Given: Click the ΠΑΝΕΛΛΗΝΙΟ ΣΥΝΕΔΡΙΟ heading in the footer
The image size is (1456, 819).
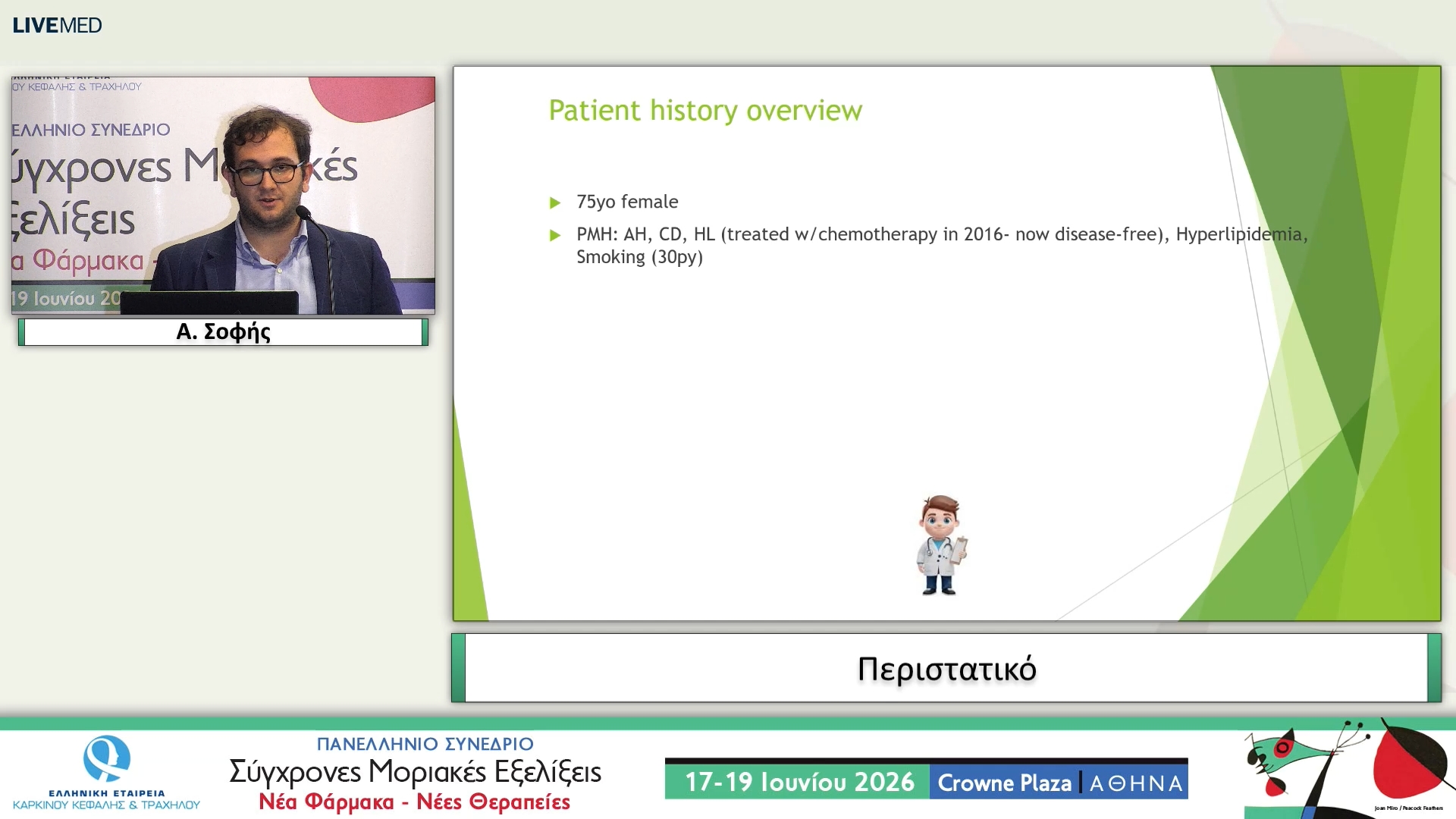Looking at the screenshot, I should pos(425,744).
